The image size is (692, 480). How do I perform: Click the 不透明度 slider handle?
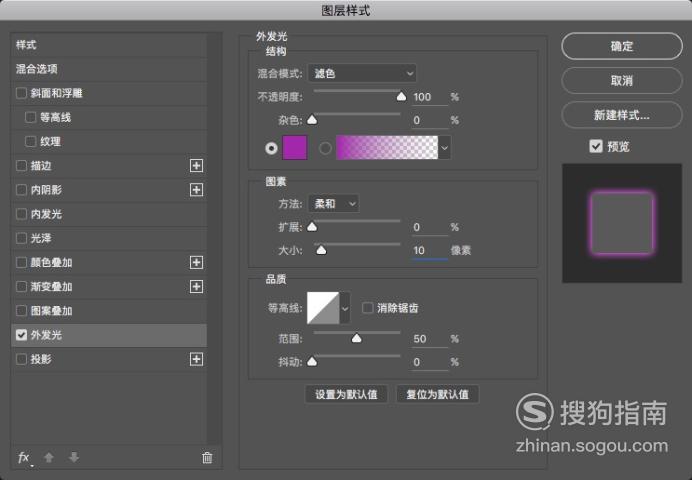pos(401,97)
